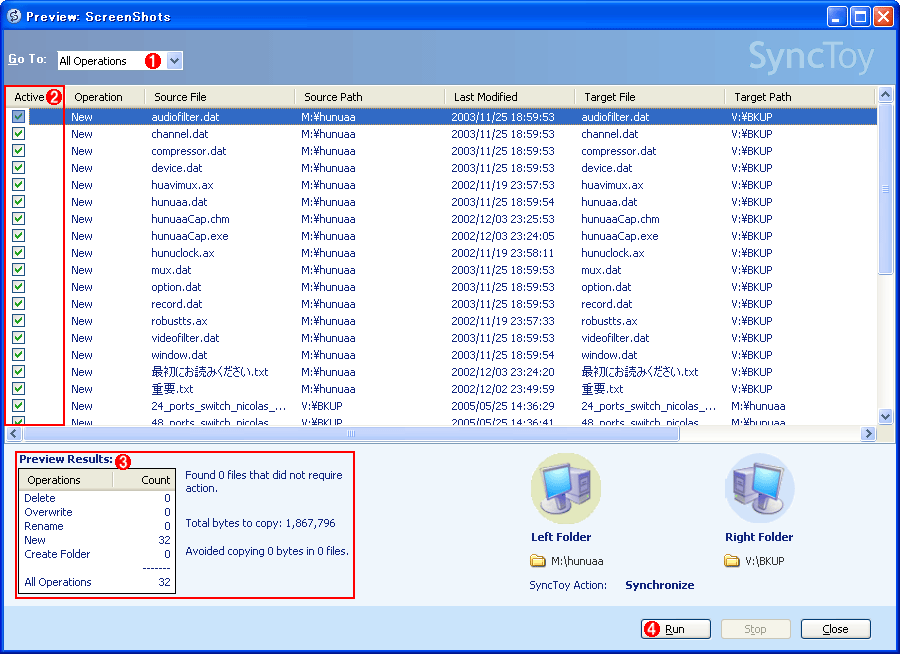This screenshot has width=900, height=654.
Task: Click the folder icon beside M:\hunuaa
Action: 538,561
